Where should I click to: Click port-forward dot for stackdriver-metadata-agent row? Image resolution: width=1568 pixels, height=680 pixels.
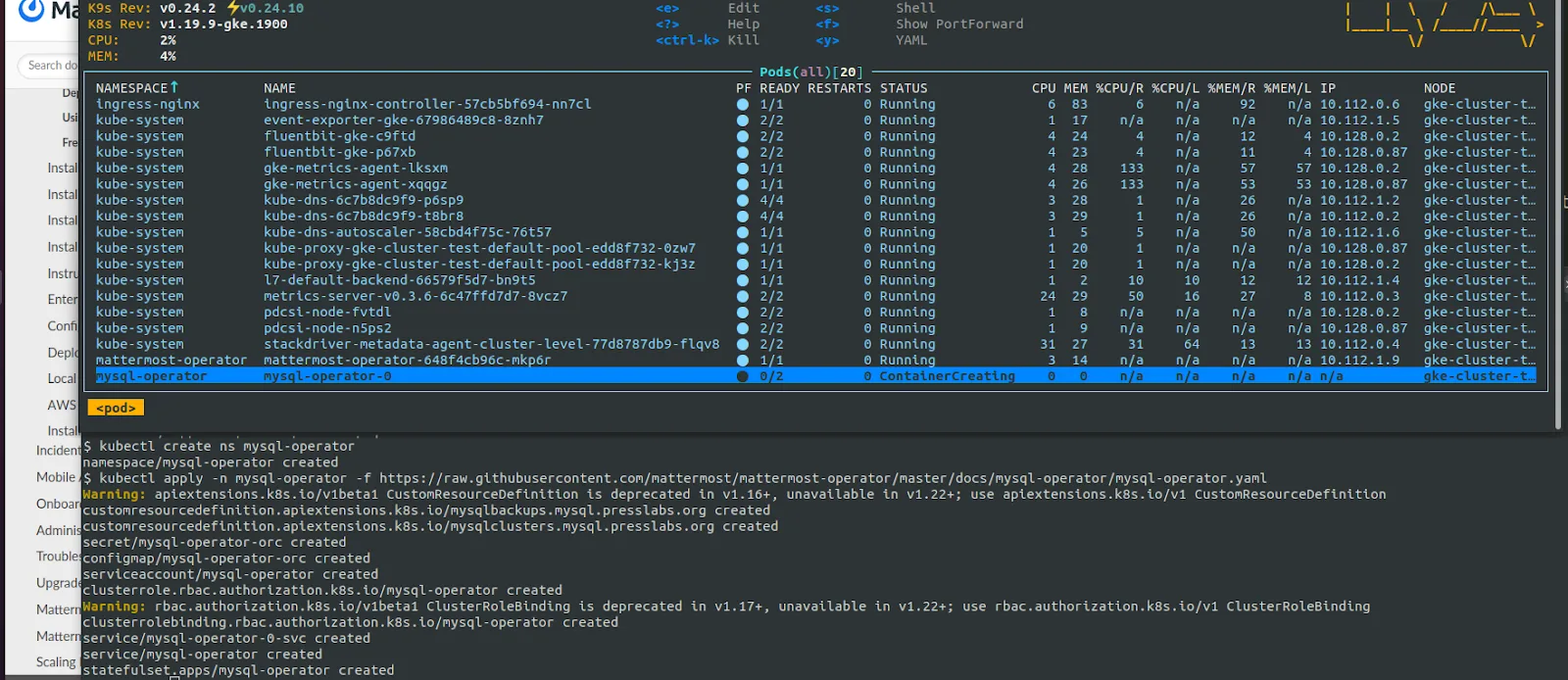click(x=743, y=344)
